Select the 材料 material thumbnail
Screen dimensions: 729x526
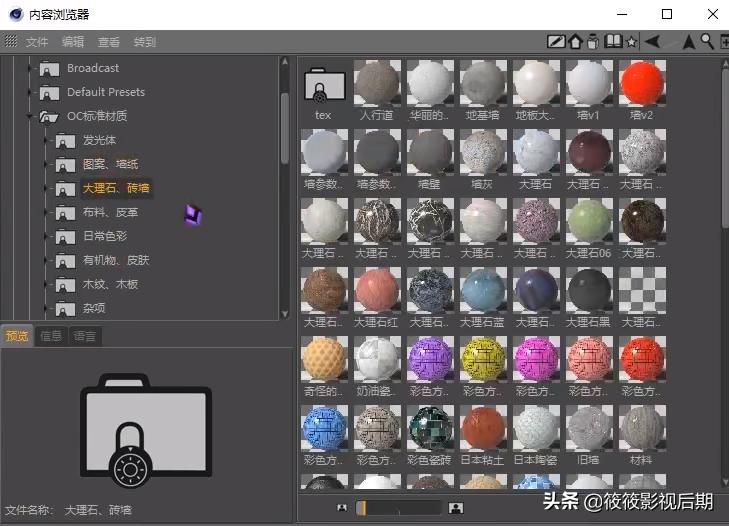point(642,427)
